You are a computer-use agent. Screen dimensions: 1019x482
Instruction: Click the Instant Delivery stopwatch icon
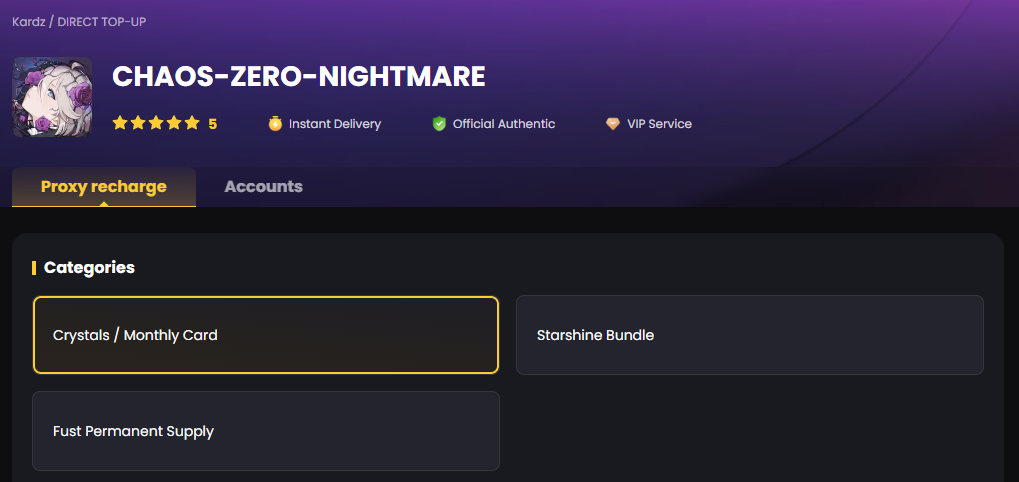(275, 124)
